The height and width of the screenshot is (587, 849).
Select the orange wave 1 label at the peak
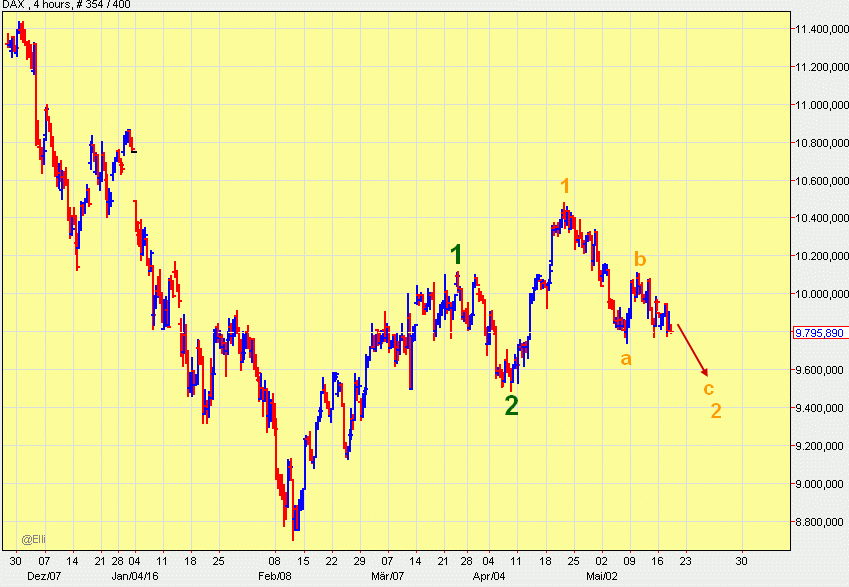565,186
